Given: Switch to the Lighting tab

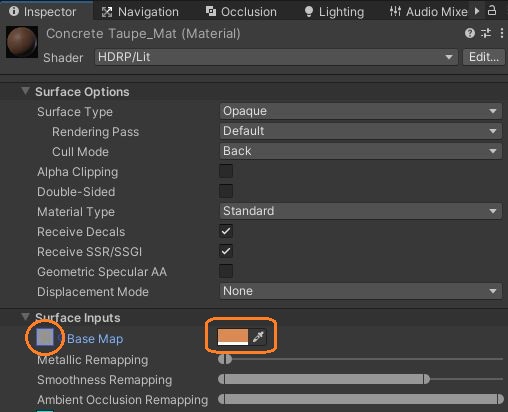Looking at the screenshot, I should [x=334, y=12].
